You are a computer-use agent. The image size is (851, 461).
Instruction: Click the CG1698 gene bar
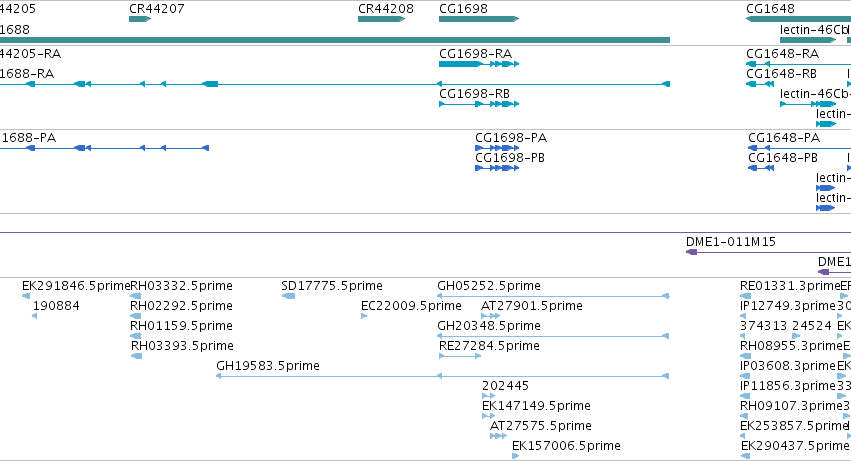point(479,19)
